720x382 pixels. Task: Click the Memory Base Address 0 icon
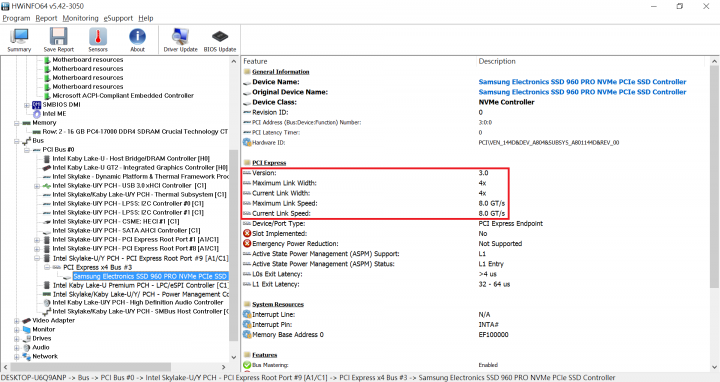(x=247, y=334)
